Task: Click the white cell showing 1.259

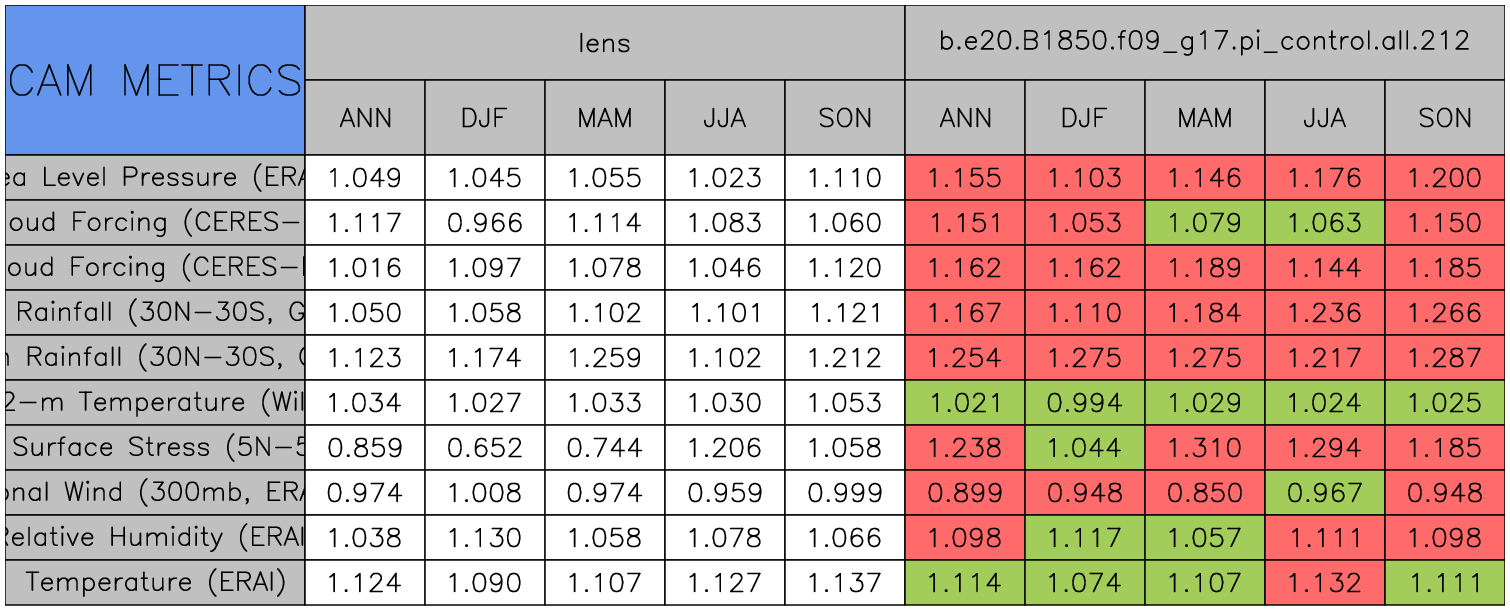Action: (x=604, y=357)
